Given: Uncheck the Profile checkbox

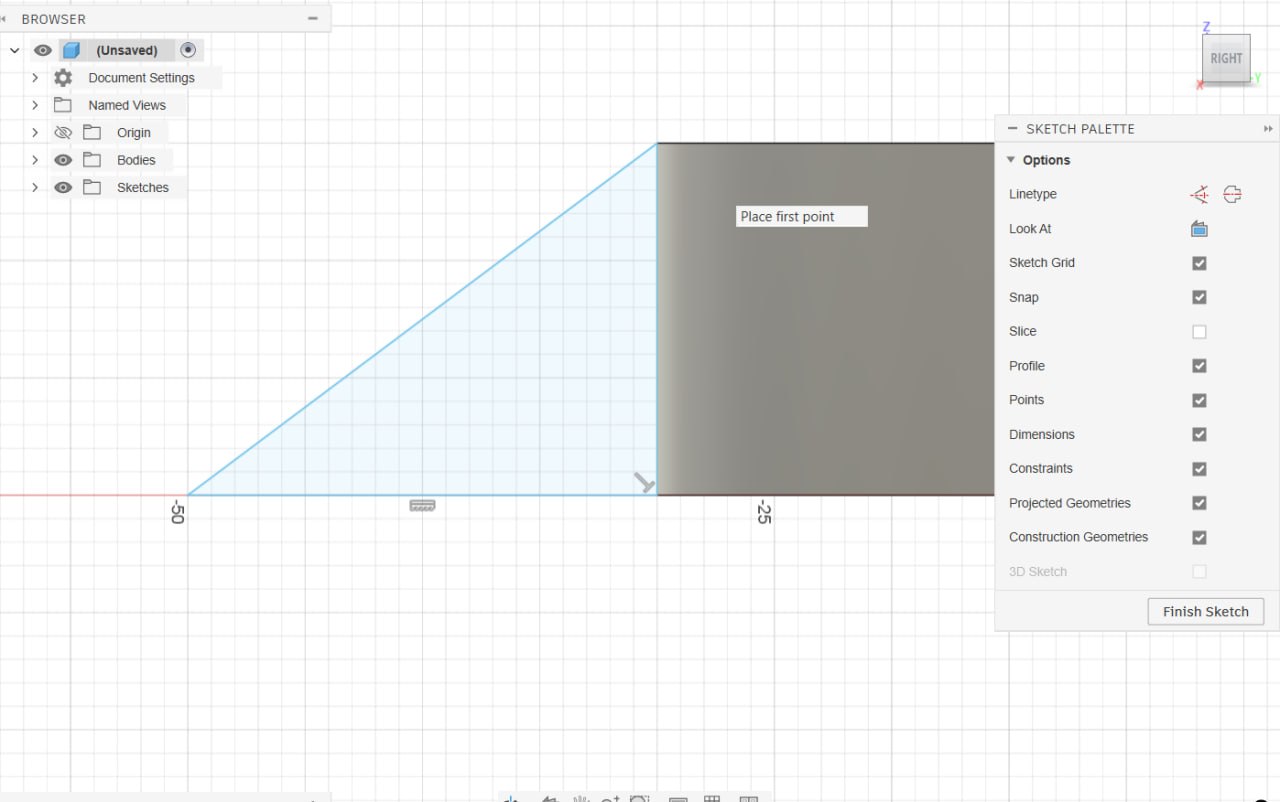Looking at the screenshot, I should pos(1199,366).
